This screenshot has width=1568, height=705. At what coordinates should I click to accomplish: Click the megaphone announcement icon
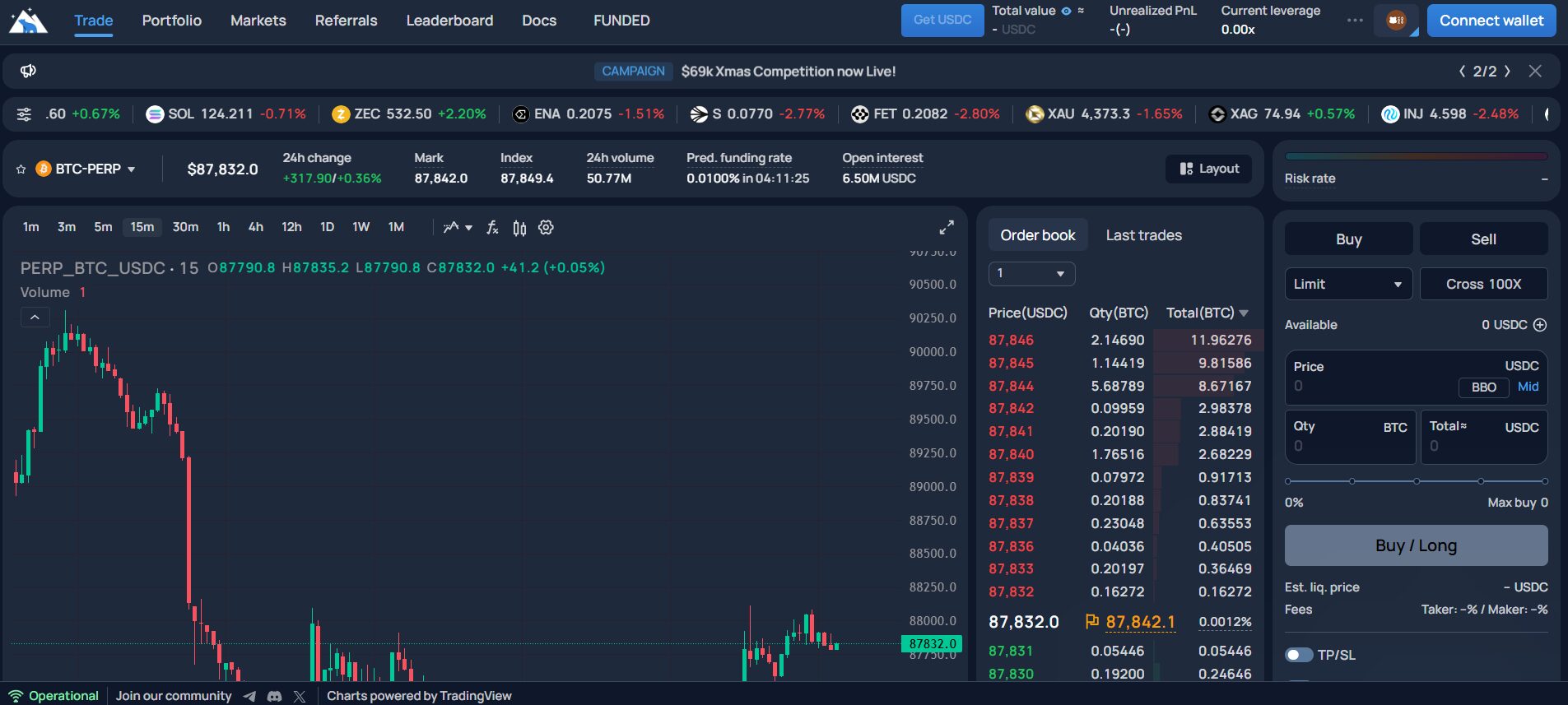(x=28, y=71)
